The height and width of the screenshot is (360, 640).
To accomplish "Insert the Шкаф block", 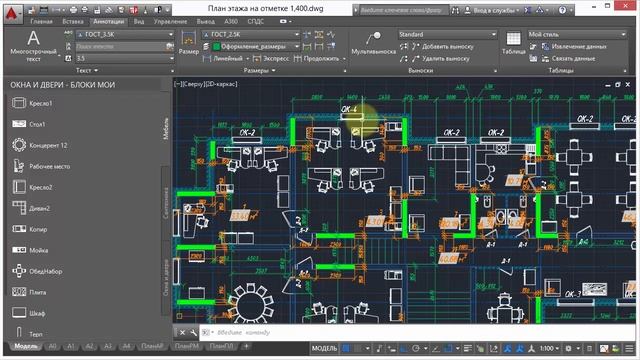I will pyautogui.click(x=29, y=313).
